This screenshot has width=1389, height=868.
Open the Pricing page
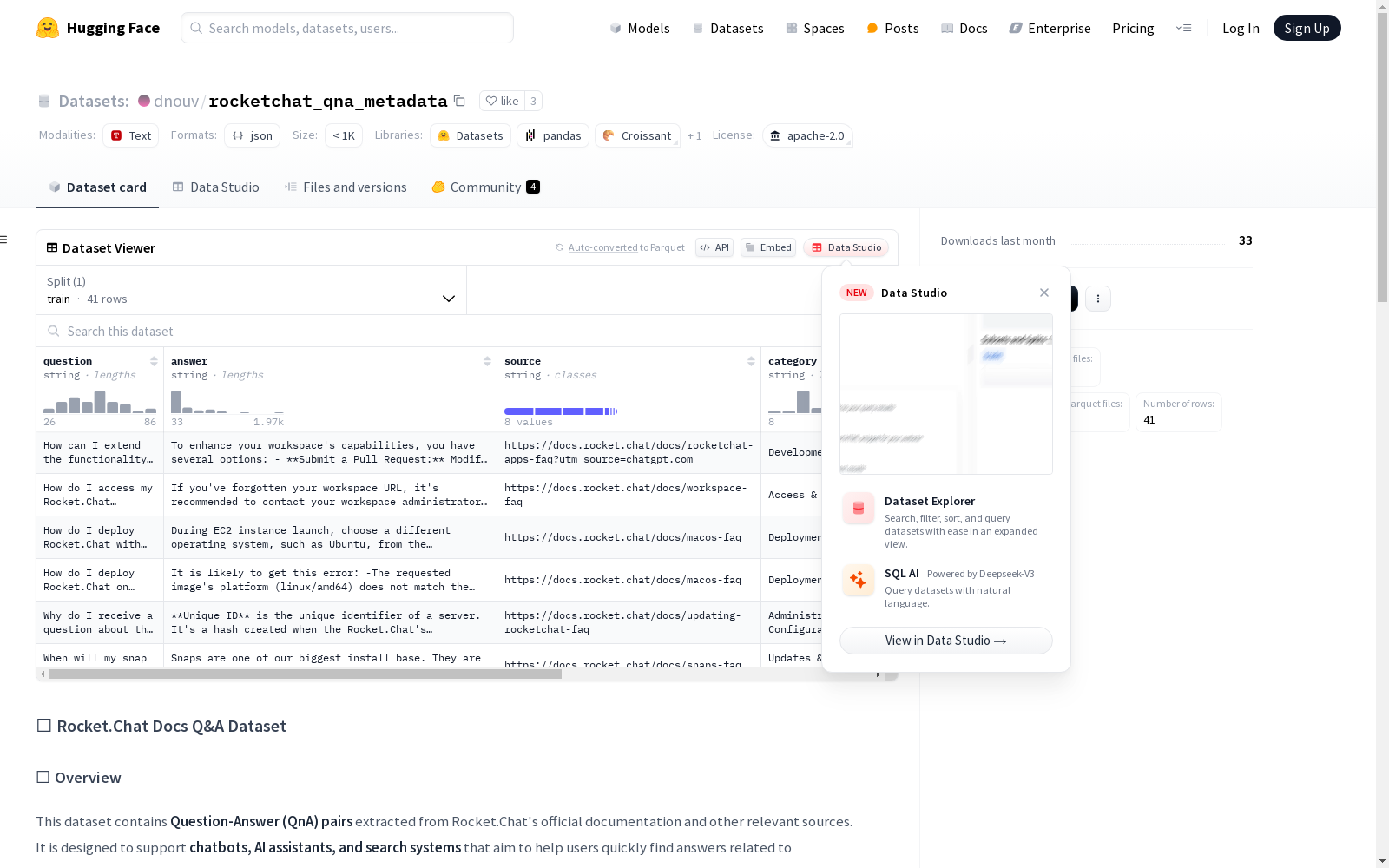(1133, 29)
